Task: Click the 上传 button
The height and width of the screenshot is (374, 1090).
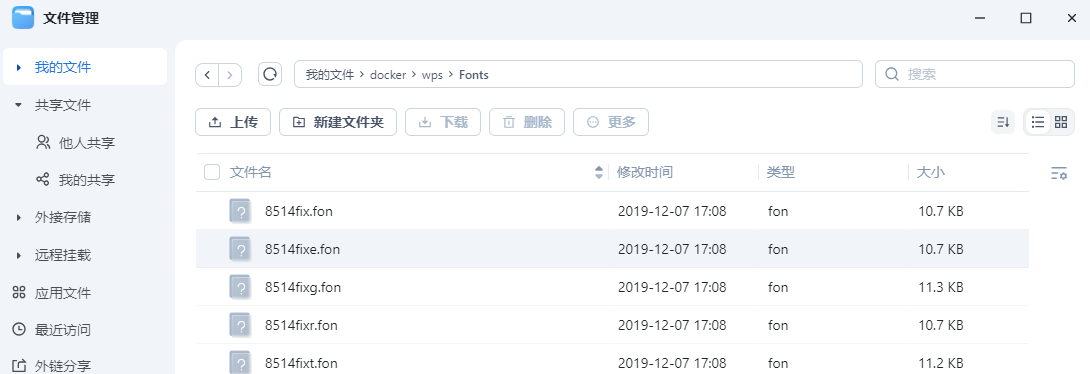Action: pyautogui.click(x=234, y=122)
